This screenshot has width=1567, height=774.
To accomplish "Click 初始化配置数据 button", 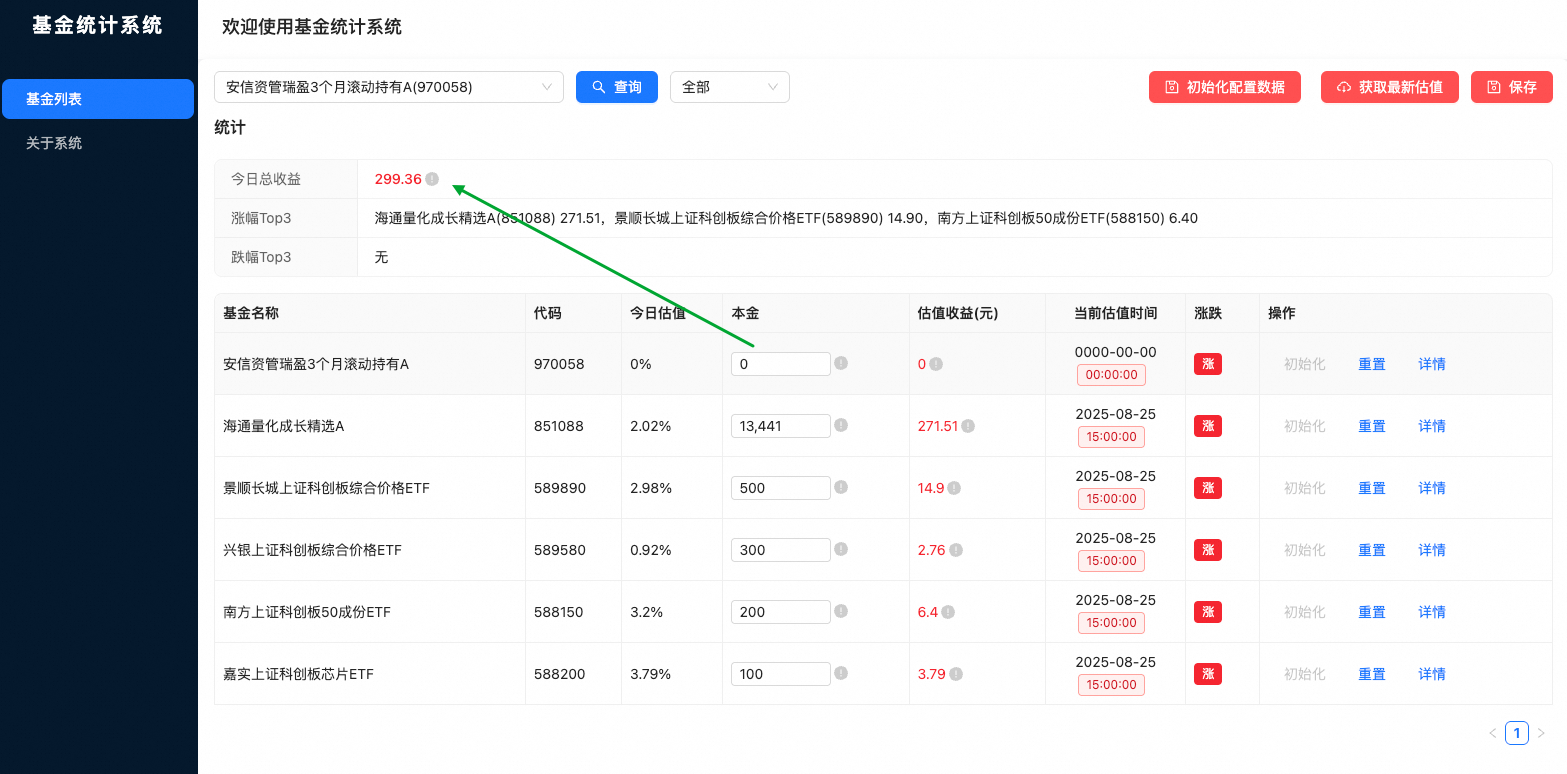I will (1225, 87).
